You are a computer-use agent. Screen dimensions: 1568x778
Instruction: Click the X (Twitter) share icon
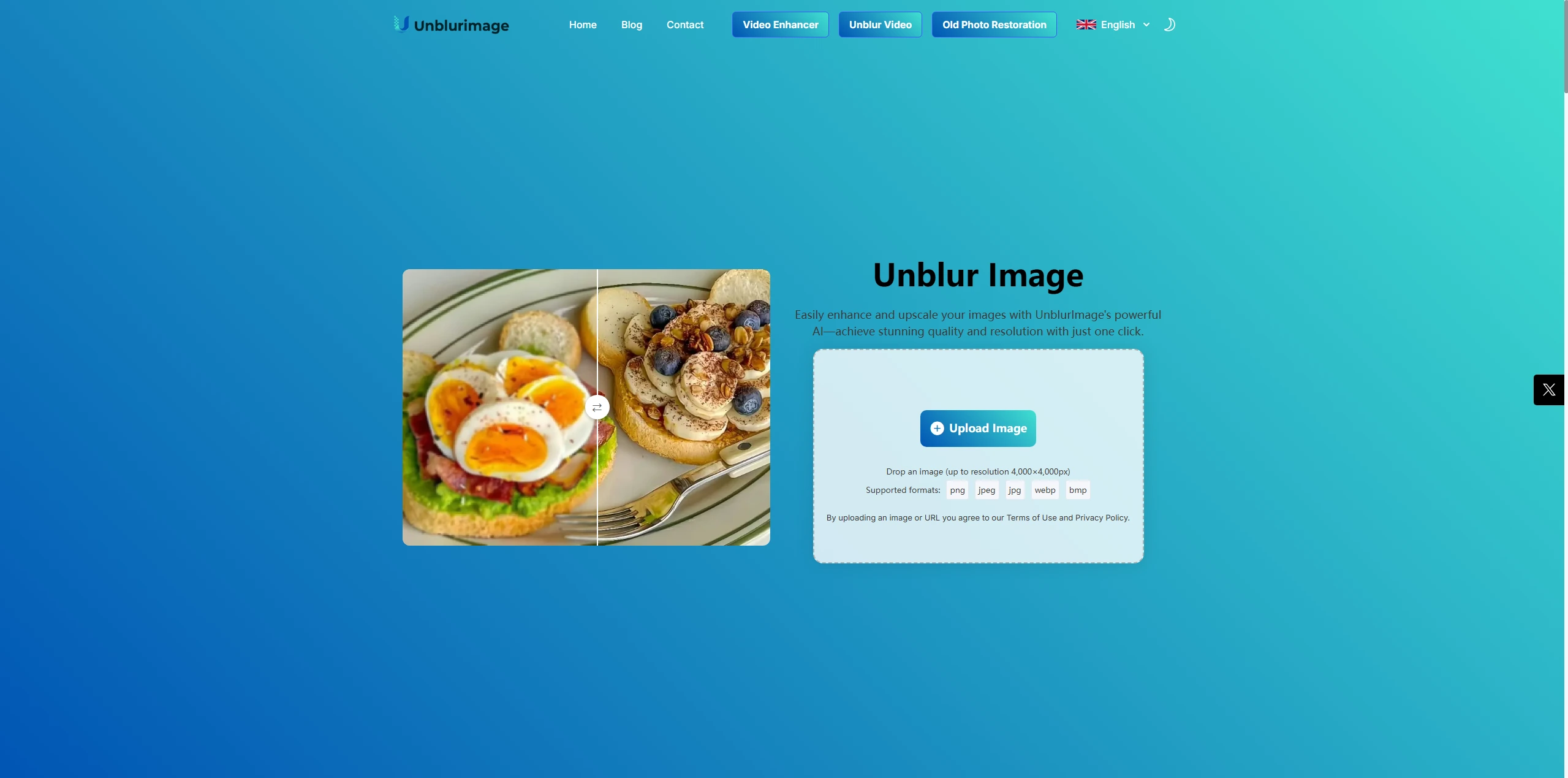pyautogui.click(x=1549, y=389)
